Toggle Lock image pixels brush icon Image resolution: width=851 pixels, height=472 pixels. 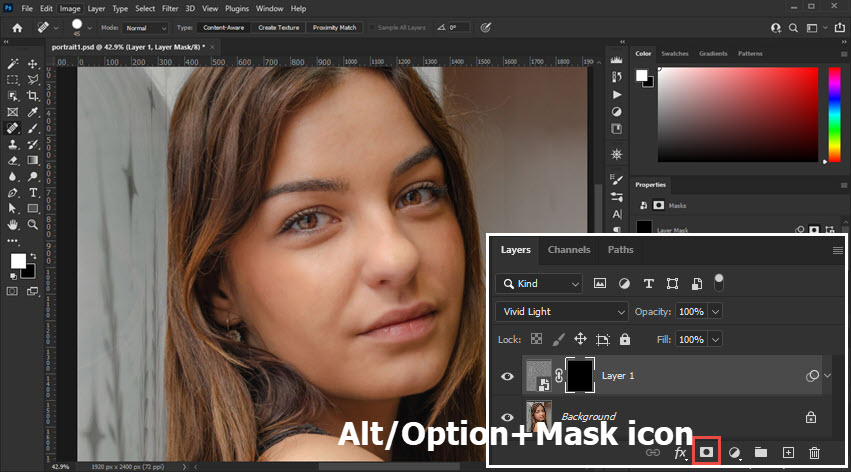(x=558, y=339)
